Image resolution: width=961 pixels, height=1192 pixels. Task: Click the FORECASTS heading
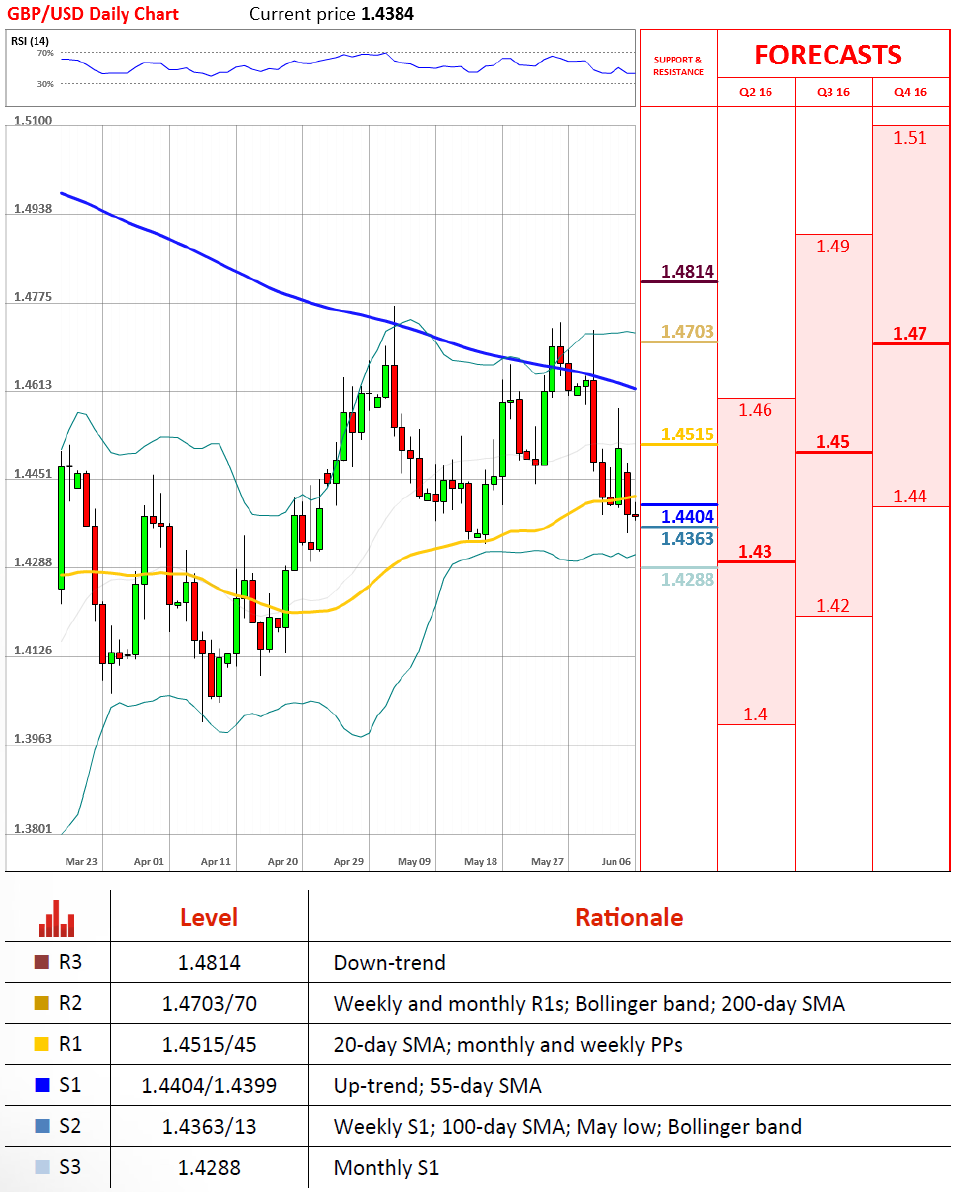pos(828,55)
